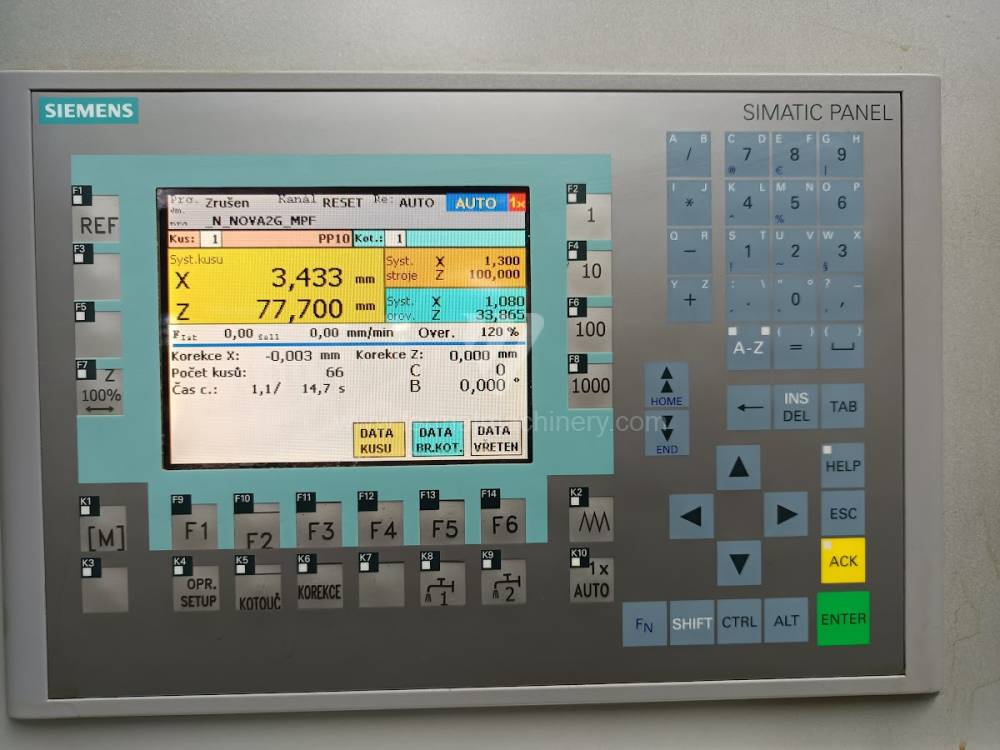Open DATA VŘETEN softkey on screen

click(x=496, y=439)
